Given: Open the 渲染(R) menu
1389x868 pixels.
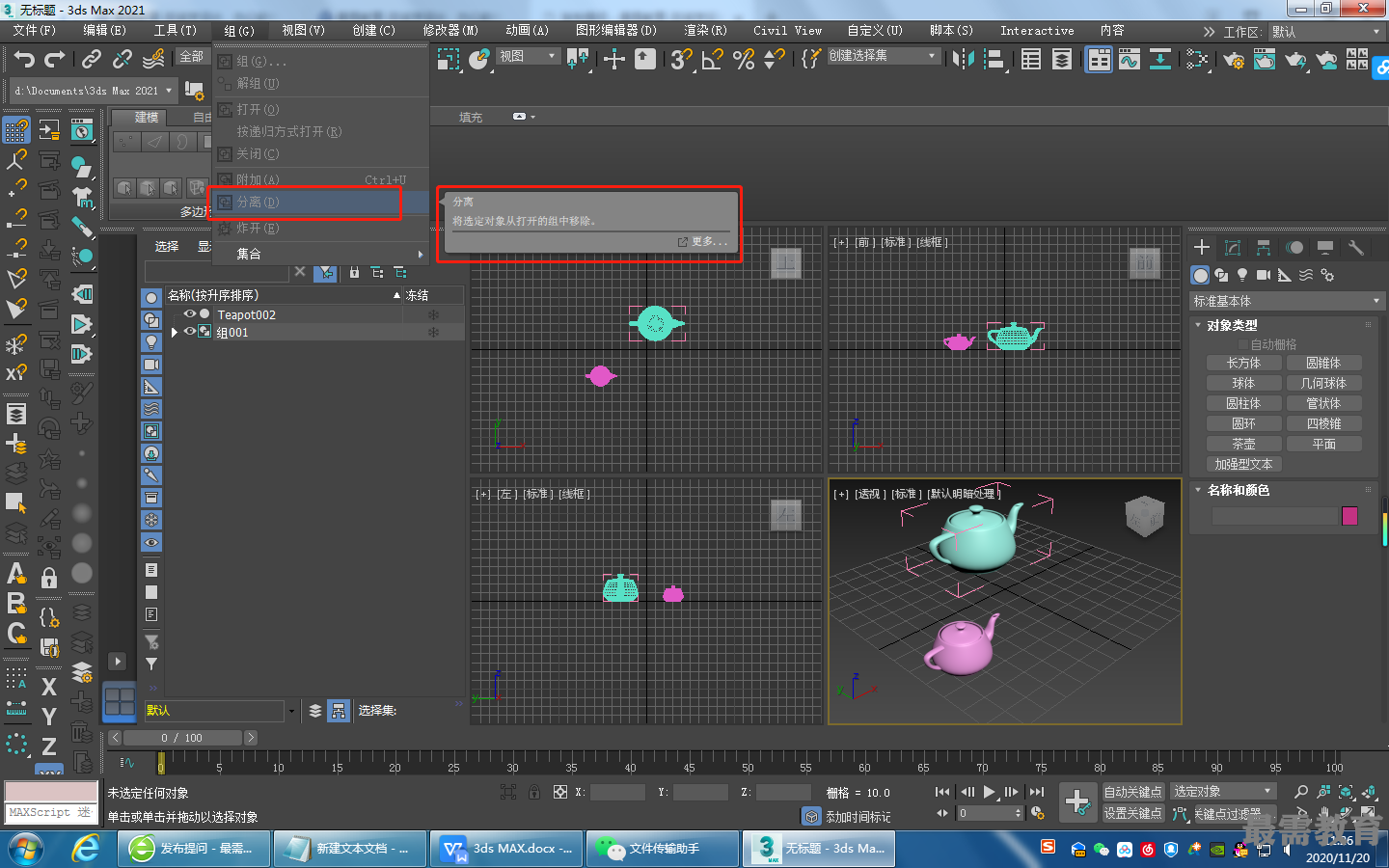Looking at the screenshot, I should click(x=705, y=31).
